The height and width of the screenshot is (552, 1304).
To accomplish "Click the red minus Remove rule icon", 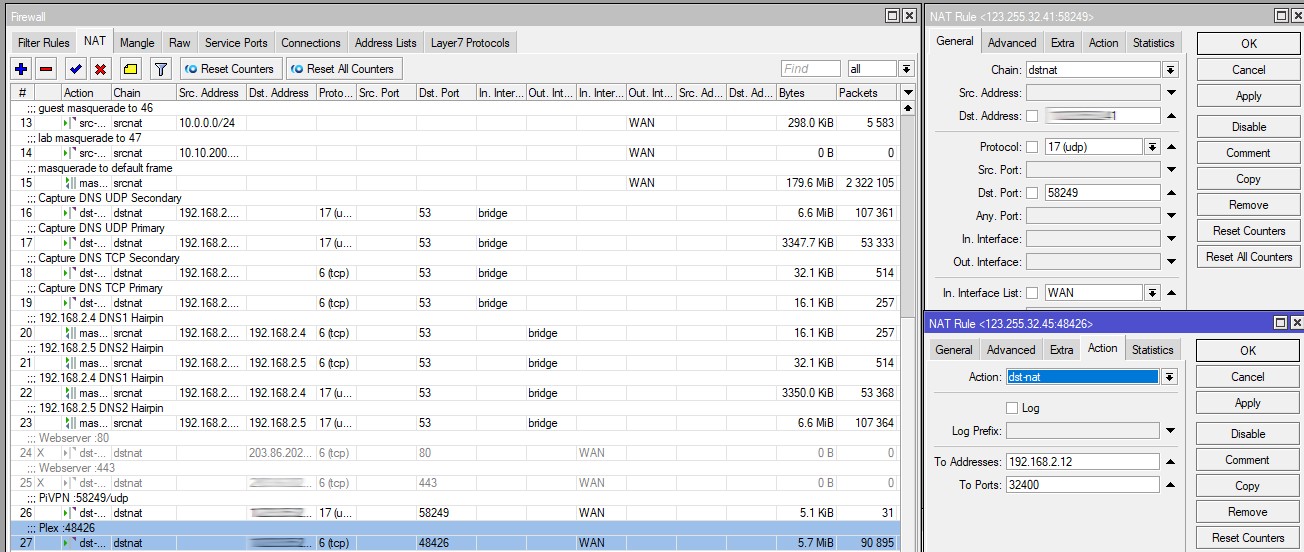I will point(46,69).
